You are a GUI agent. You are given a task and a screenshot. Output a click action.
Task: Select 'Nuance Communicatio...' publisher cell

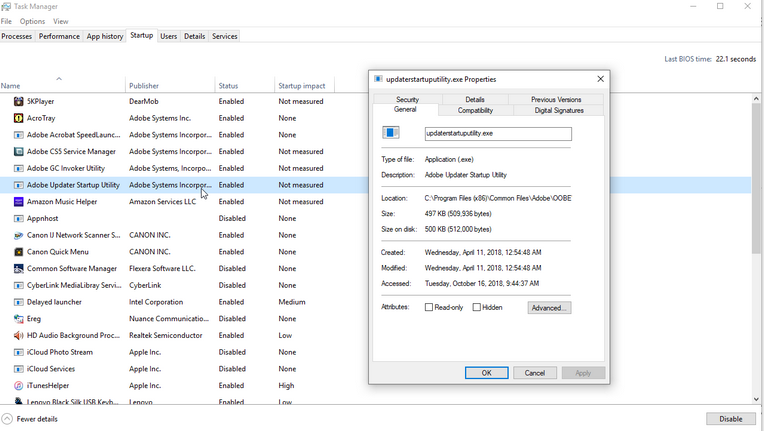point(169,319)
